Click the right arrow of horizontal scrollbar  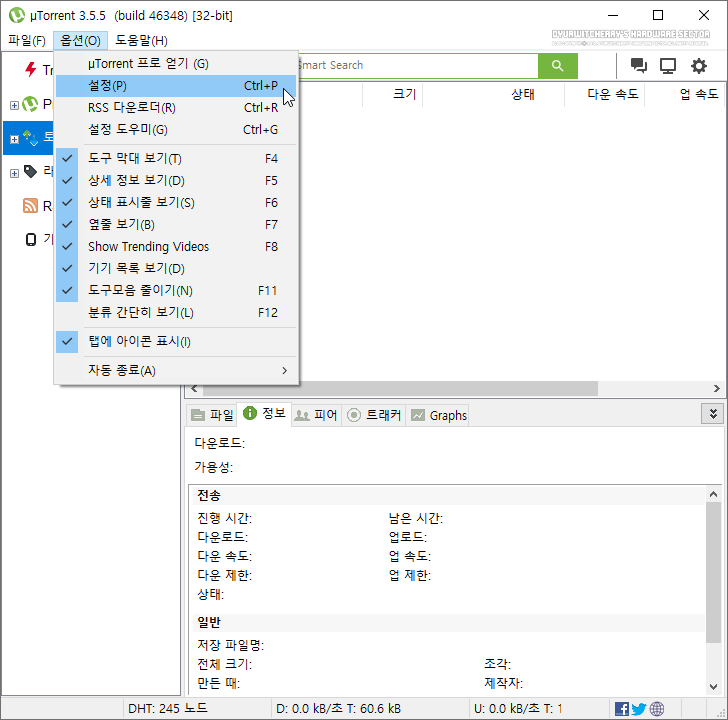coord(716,389)
